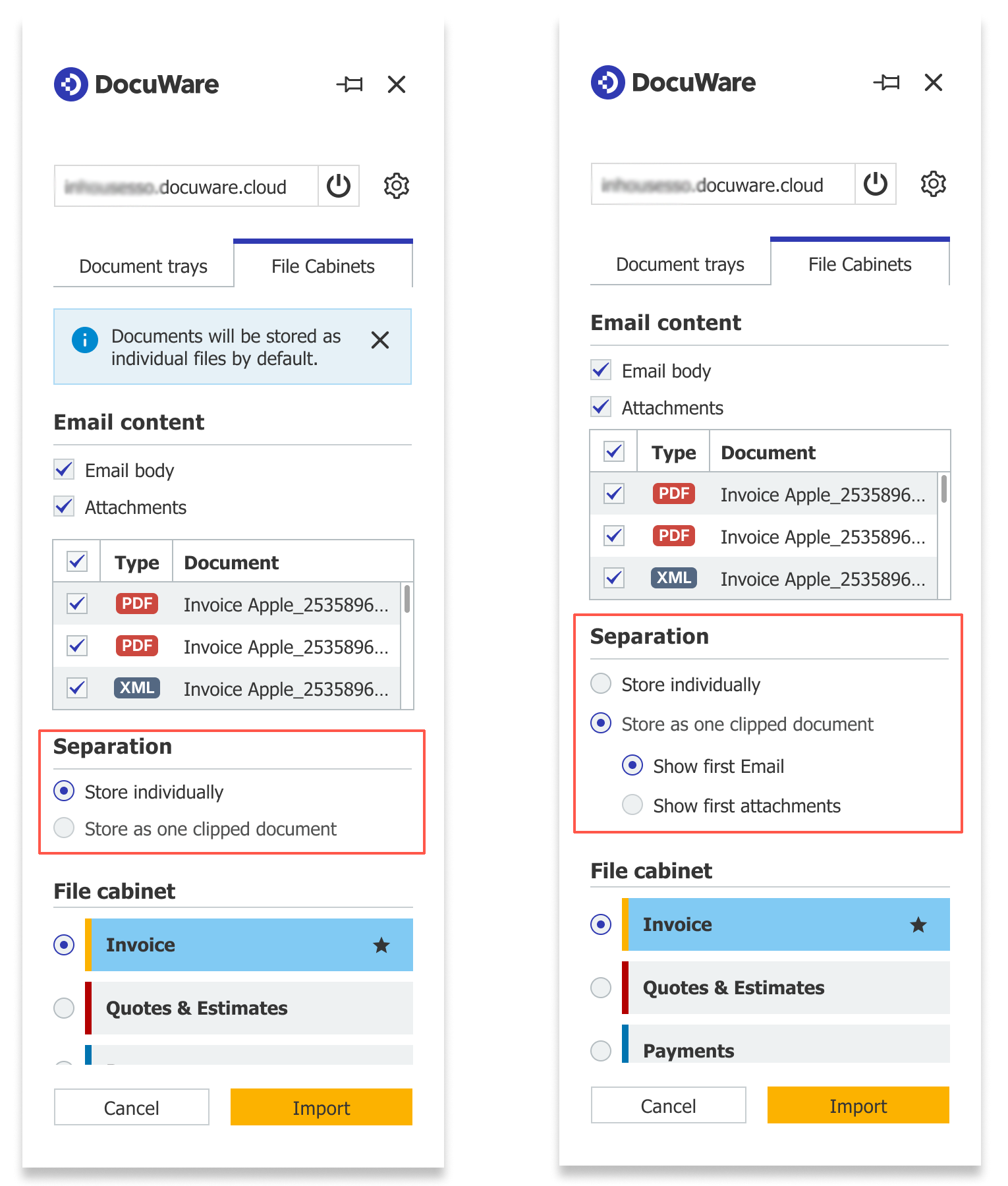Open settings gear in the right panel

click(x=934, y=184)
